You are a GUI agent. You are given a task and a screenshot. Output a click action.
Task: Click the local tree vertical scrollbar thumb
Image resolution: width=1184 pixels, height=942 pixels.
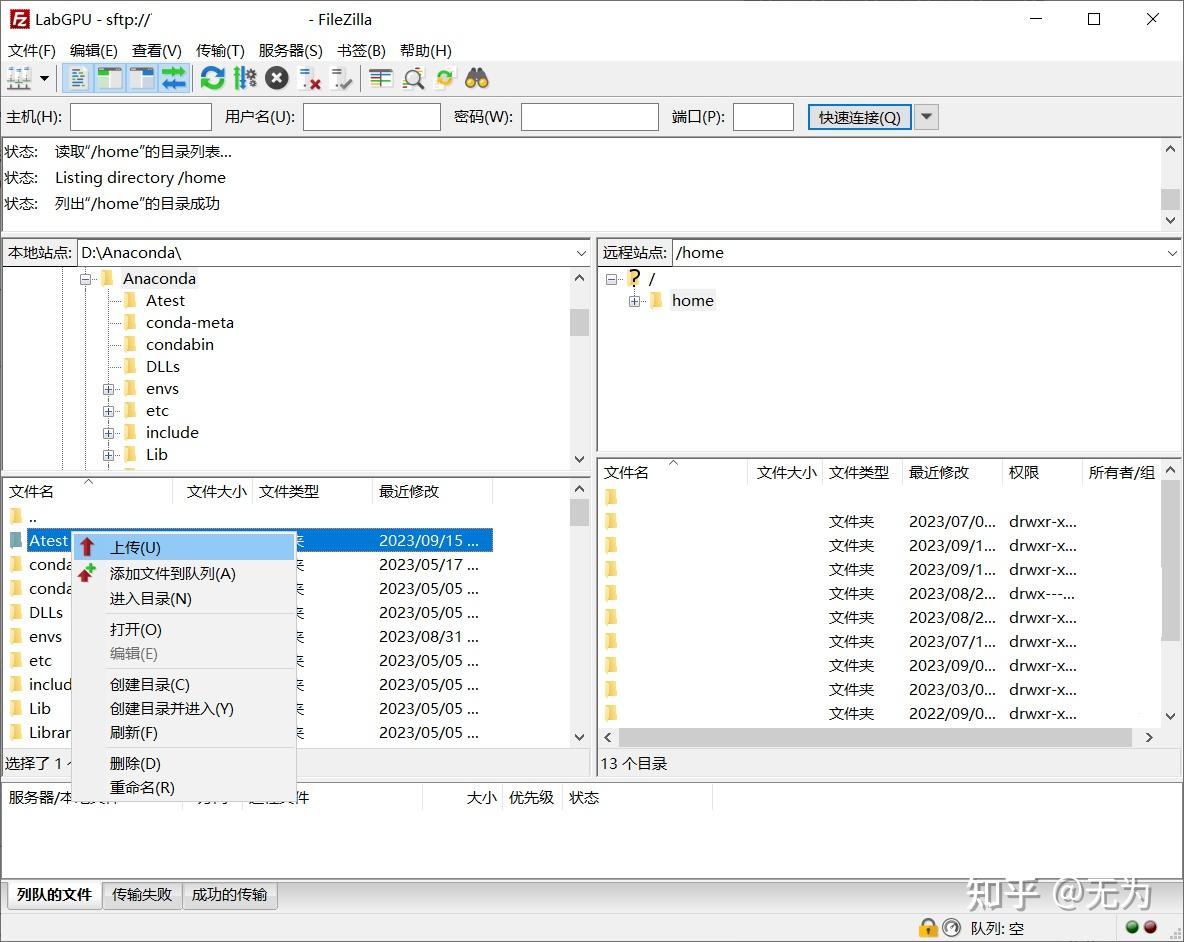pos(579,322)
